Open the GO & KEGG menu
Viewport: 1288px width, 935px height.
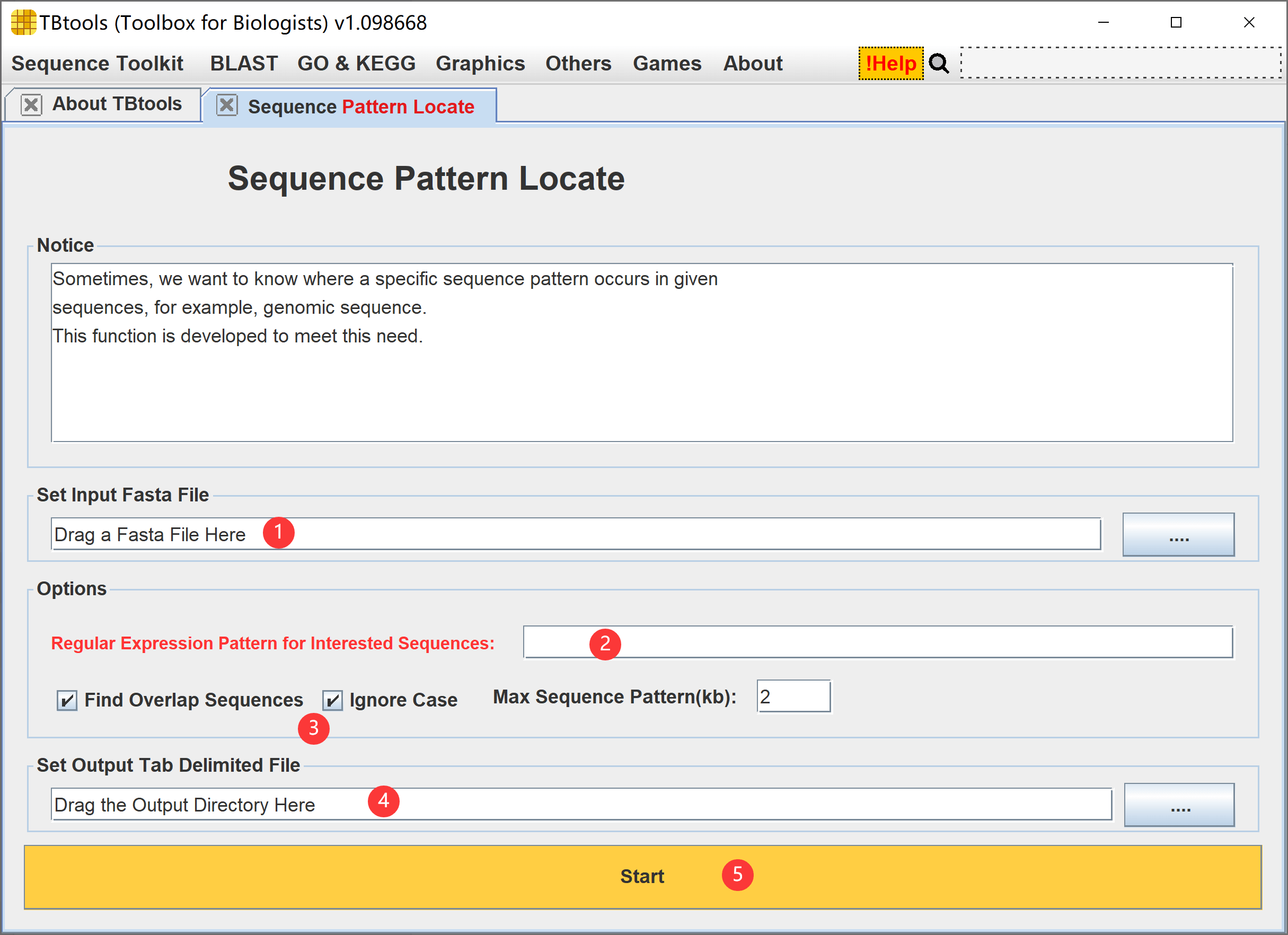[x=356, y=63]
